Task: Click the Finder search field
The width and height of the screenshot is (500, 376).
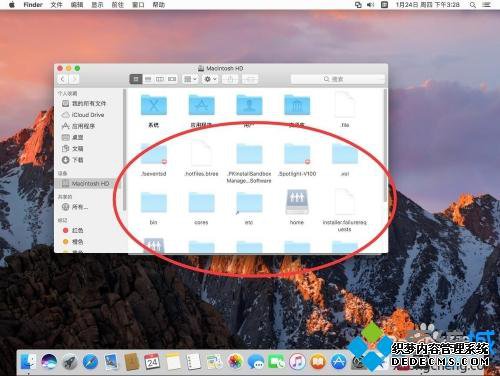Action: click(x=338, y=79)
